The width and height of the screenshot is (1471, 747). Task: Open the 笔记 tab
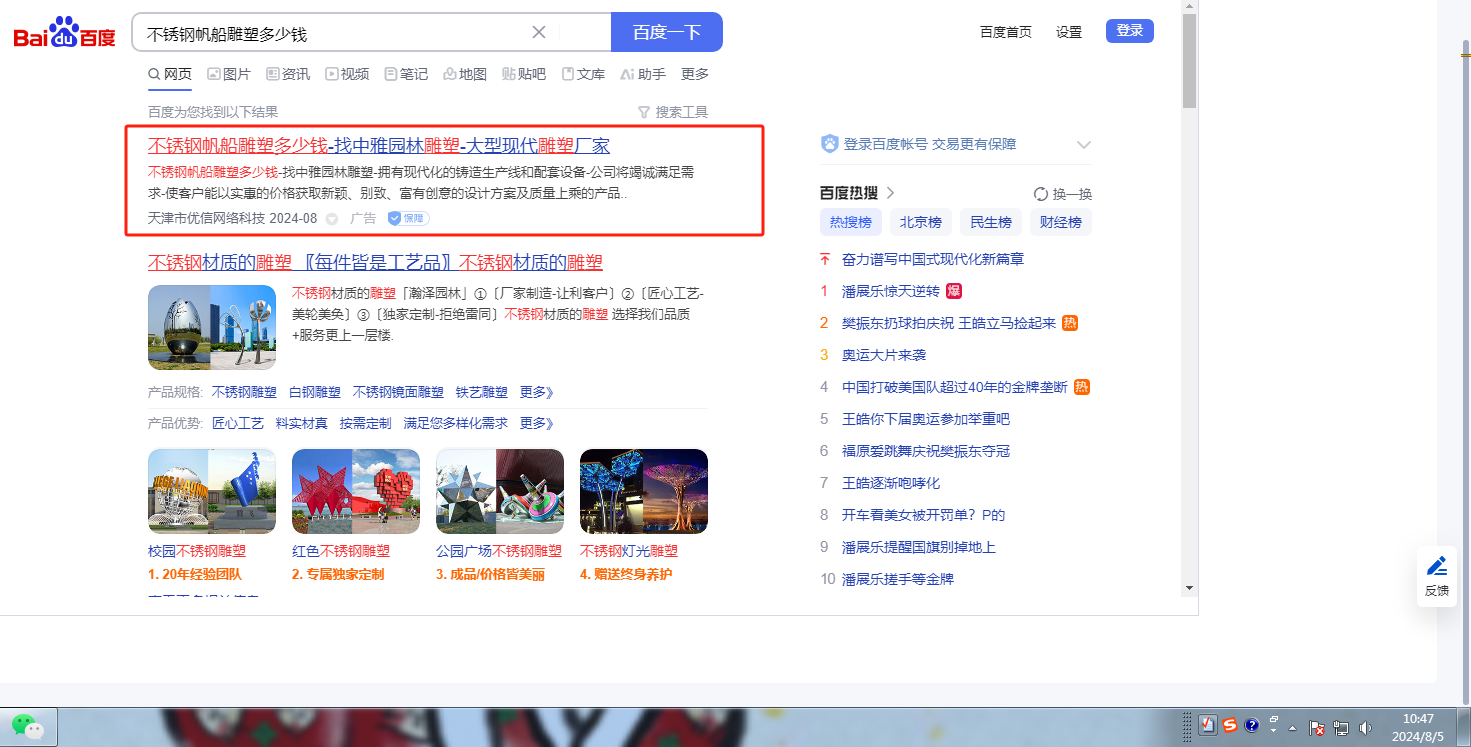[406, 74]
